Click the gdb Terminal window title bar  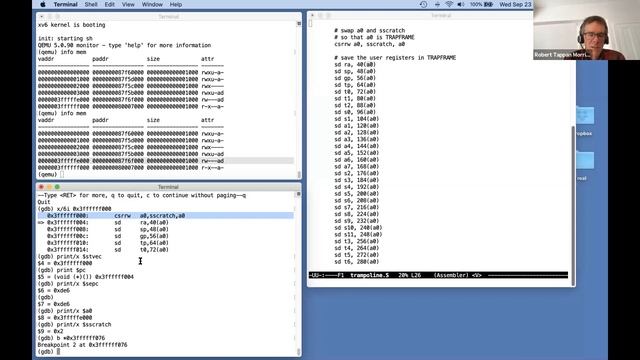pos(168,187)
